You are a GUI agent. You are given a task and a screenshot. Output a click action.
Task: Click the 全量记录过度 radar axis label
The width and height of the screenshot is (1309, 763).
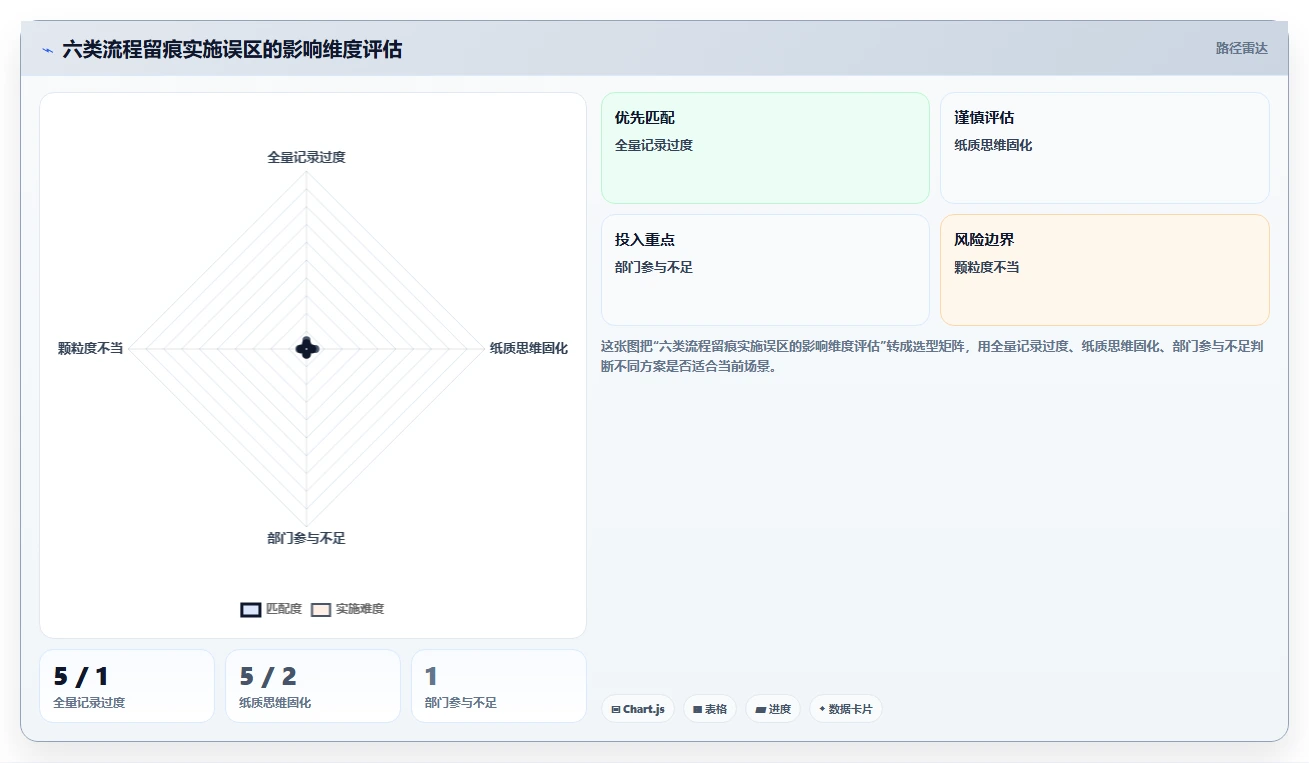coord(306,157)
